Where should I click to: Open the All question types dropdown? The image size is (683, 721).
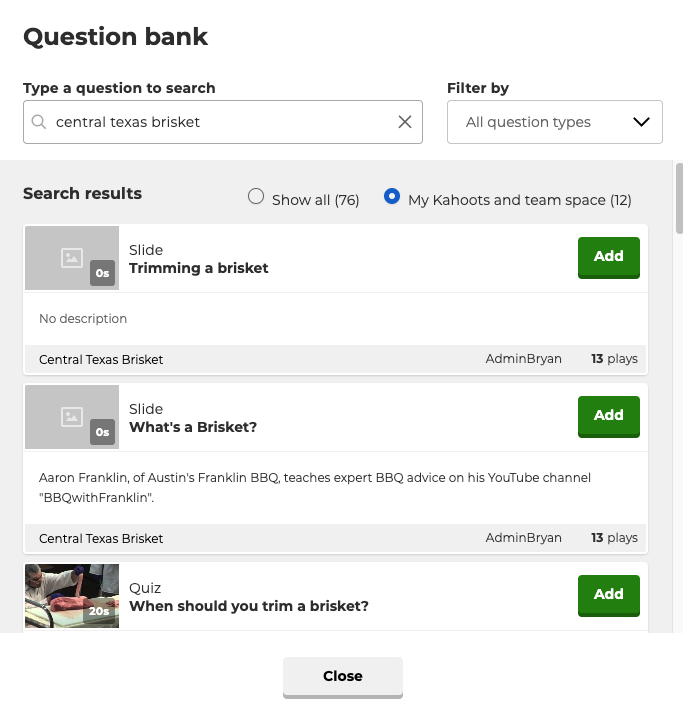click(x=555, y=122)
